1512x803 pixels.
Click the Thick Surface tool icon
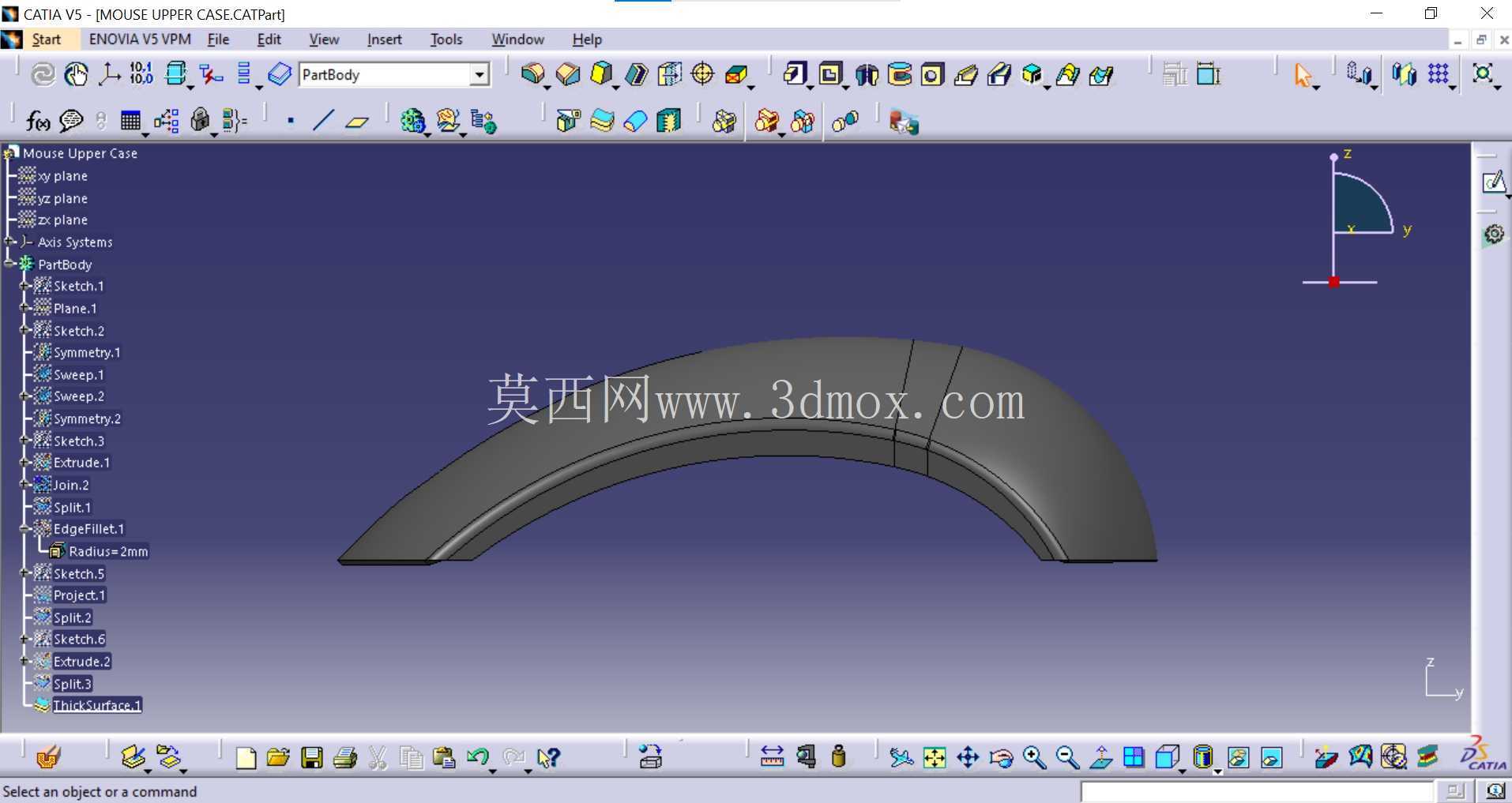(602, 121)
